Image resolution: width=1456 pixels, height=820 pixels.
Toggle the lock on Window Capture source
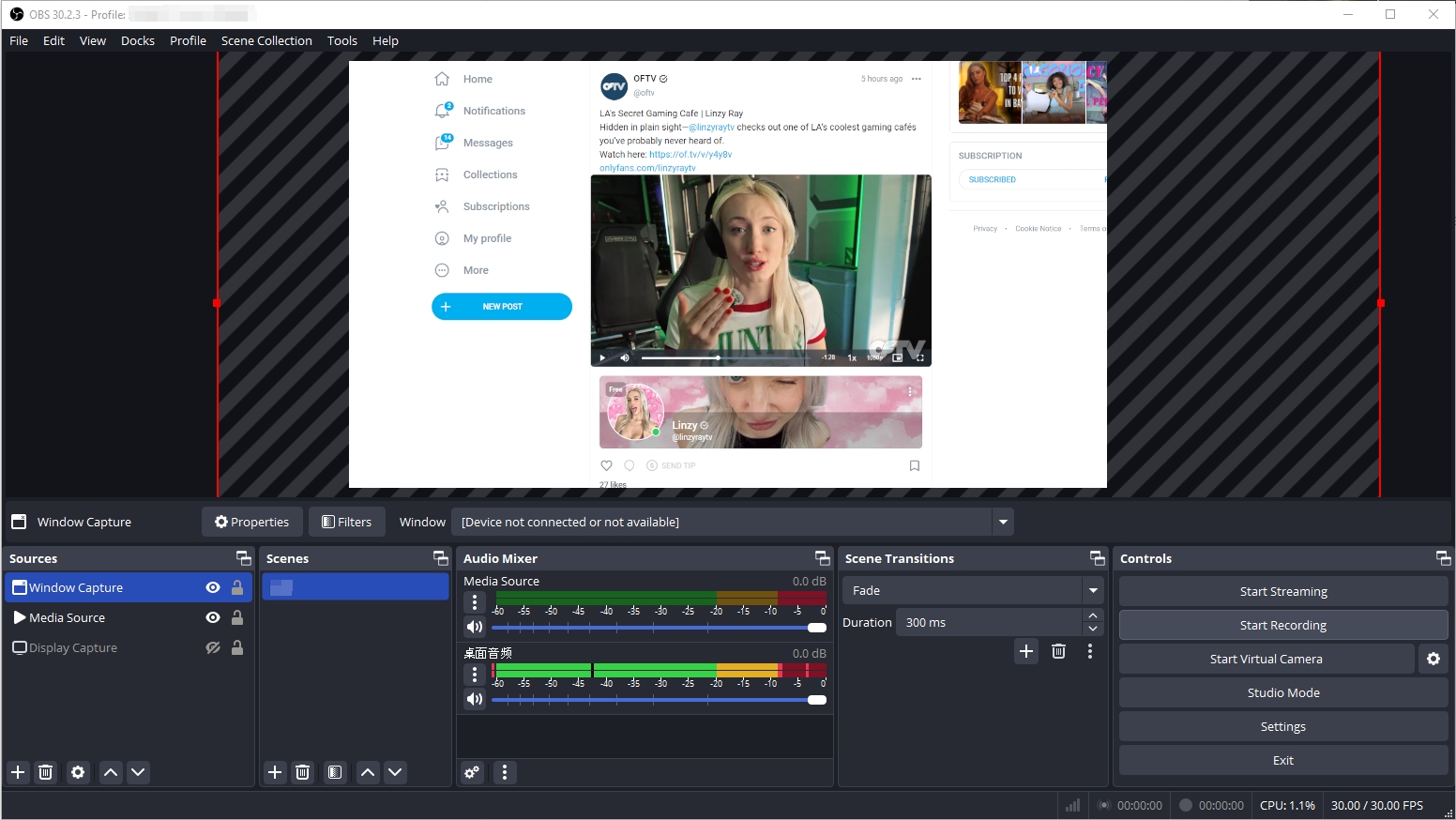click(x=237, y=587)
